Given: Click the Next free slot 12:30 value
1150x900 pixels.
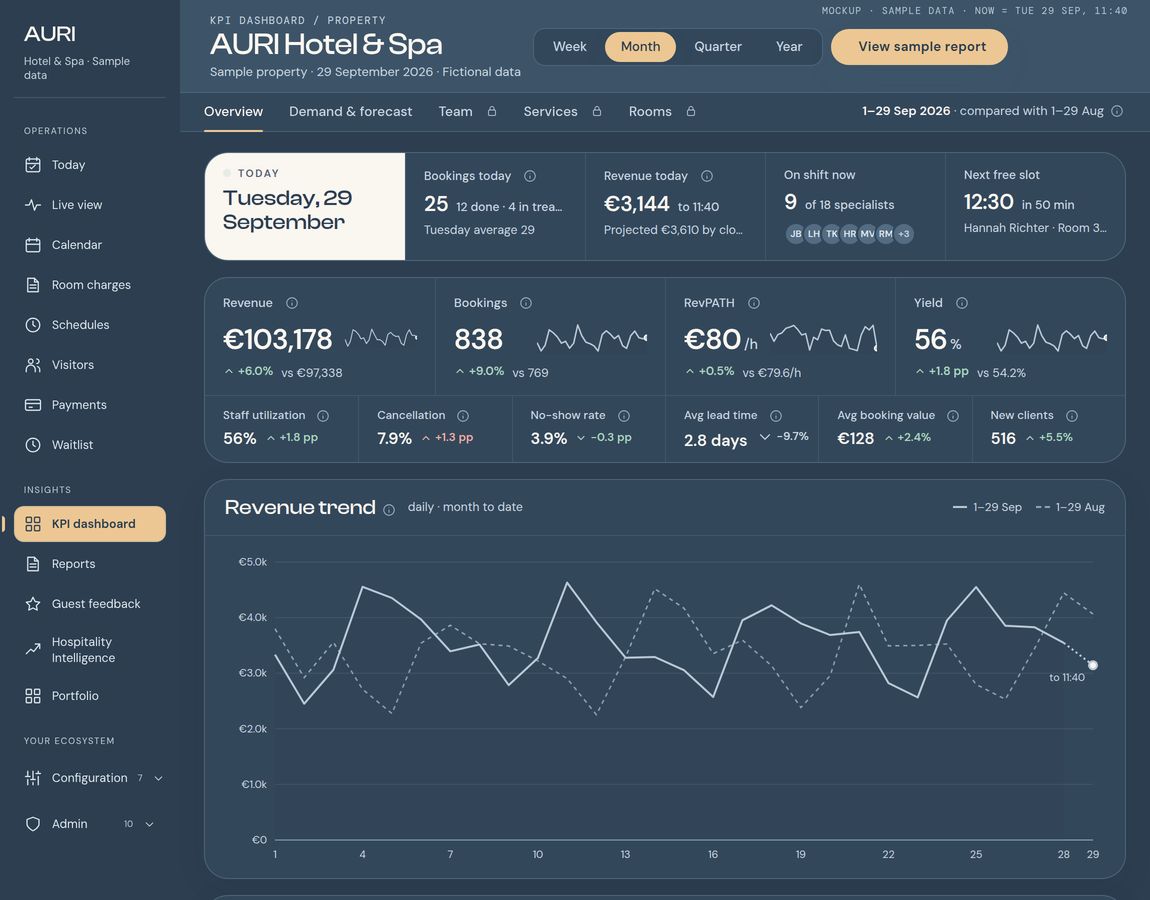Looking at the screenshot, I should 989,202.
